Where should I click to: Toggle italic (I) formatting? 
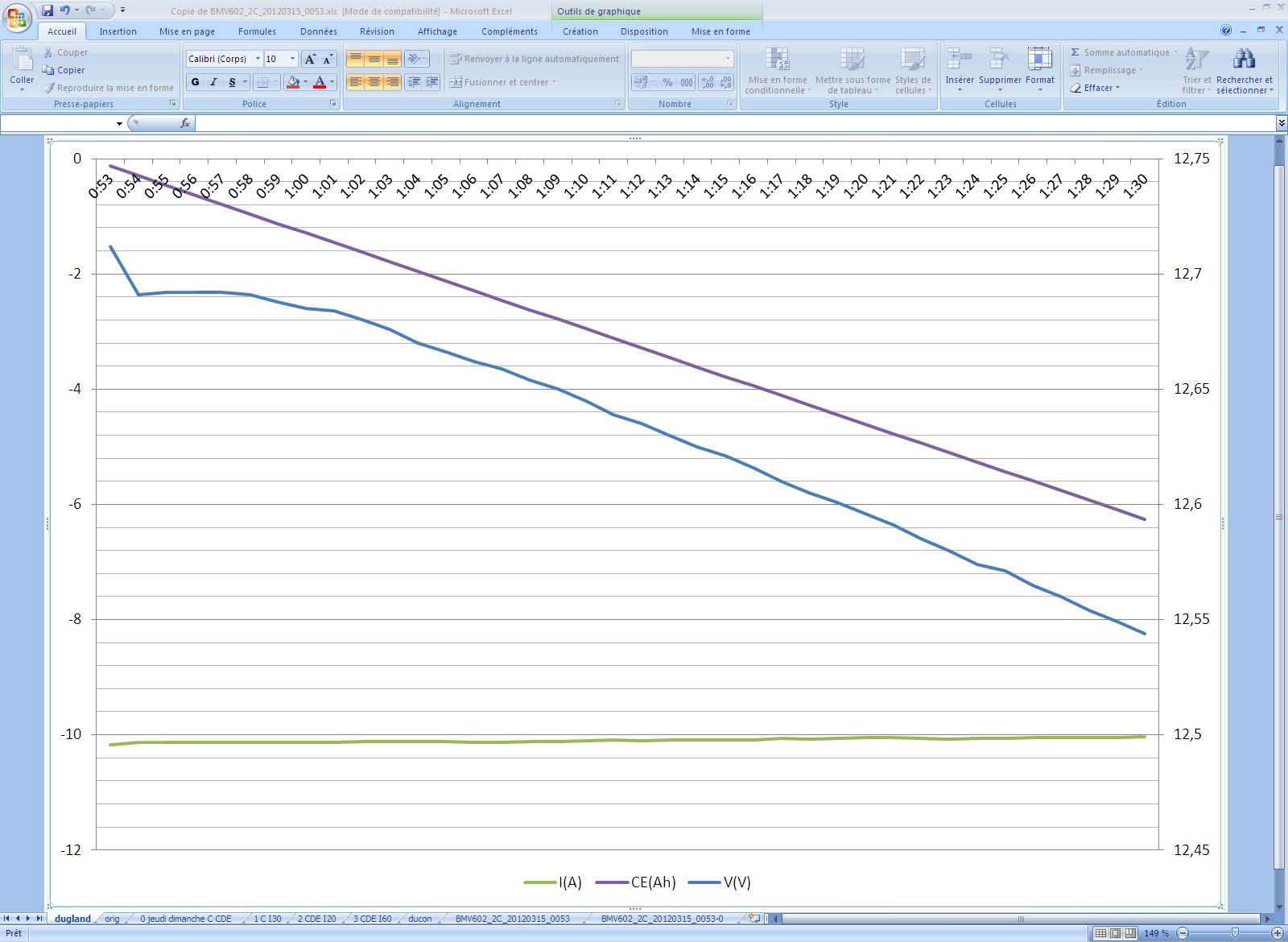(213, 82)
